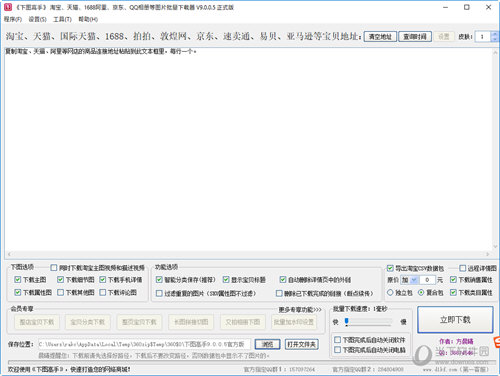Toggle 智能分类保存(推荐) checkbox
The height and width of the screenshot is (376, 500).
point(159,279)
